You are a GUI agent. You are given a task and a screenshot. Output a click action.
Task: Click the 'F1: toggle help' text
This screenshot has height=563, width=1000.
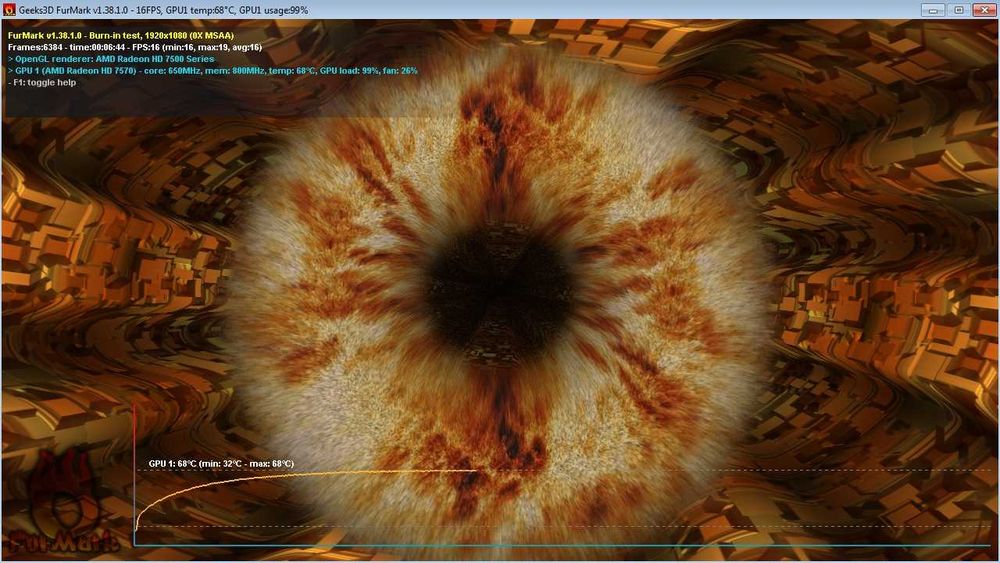pos(42,82)
